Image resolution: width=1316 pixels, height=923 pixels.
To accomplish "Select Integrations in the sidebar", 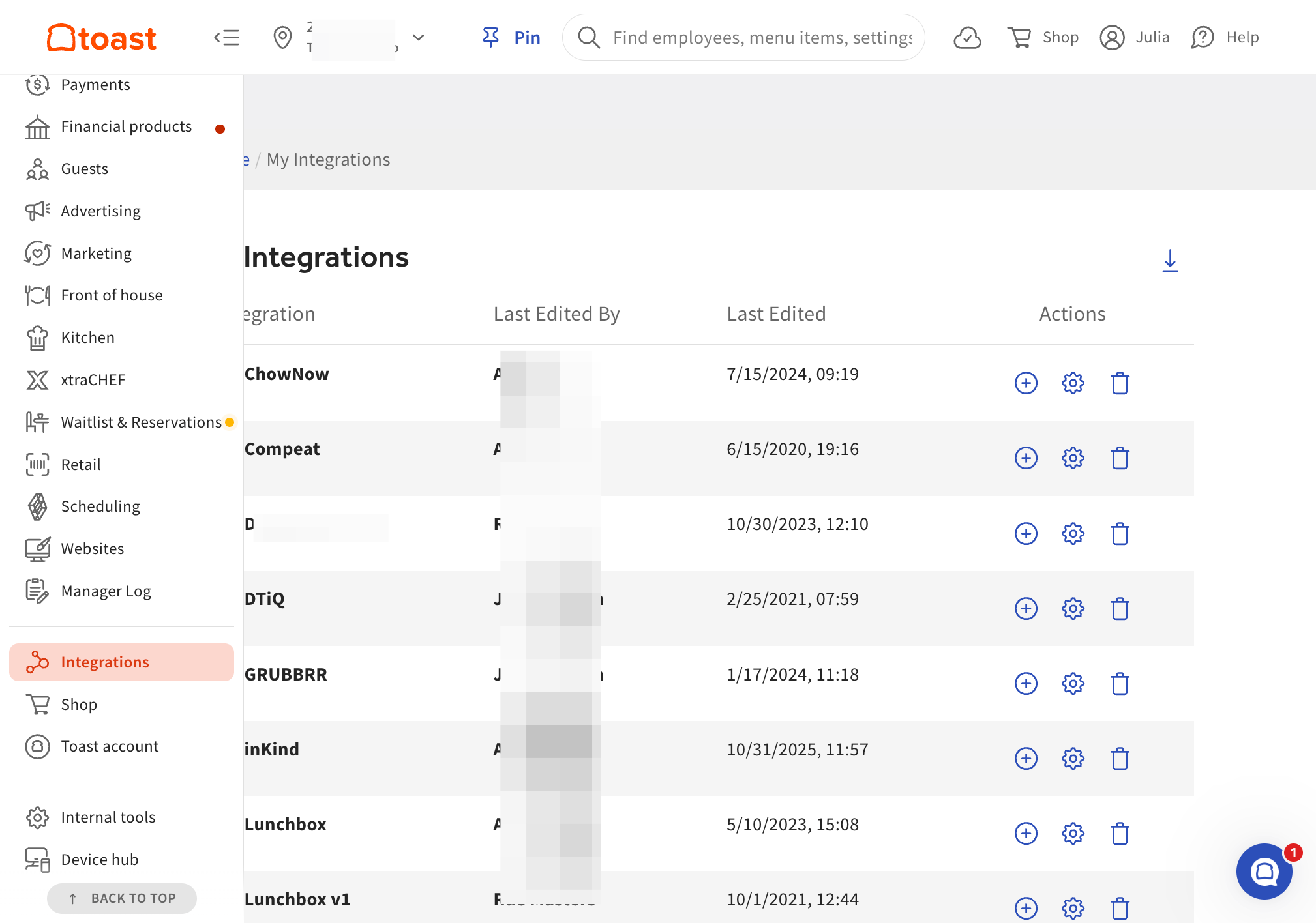I will click(x=121, y=662).
